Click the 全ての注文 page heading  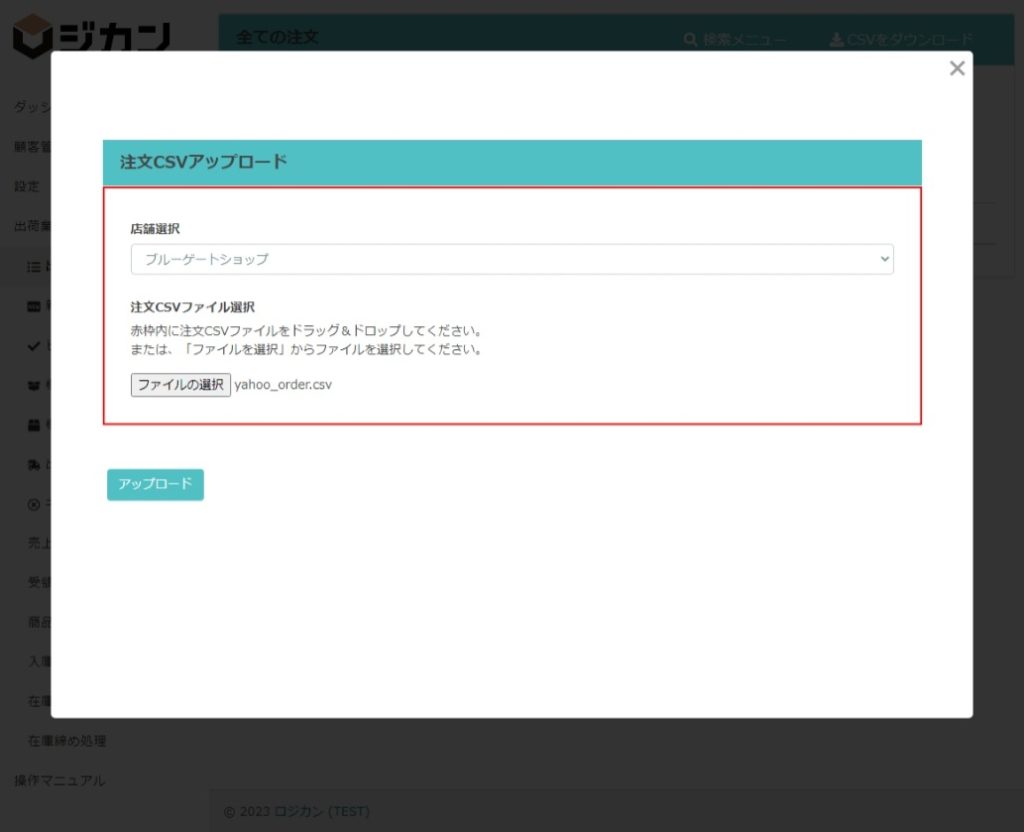pos(277,37)
